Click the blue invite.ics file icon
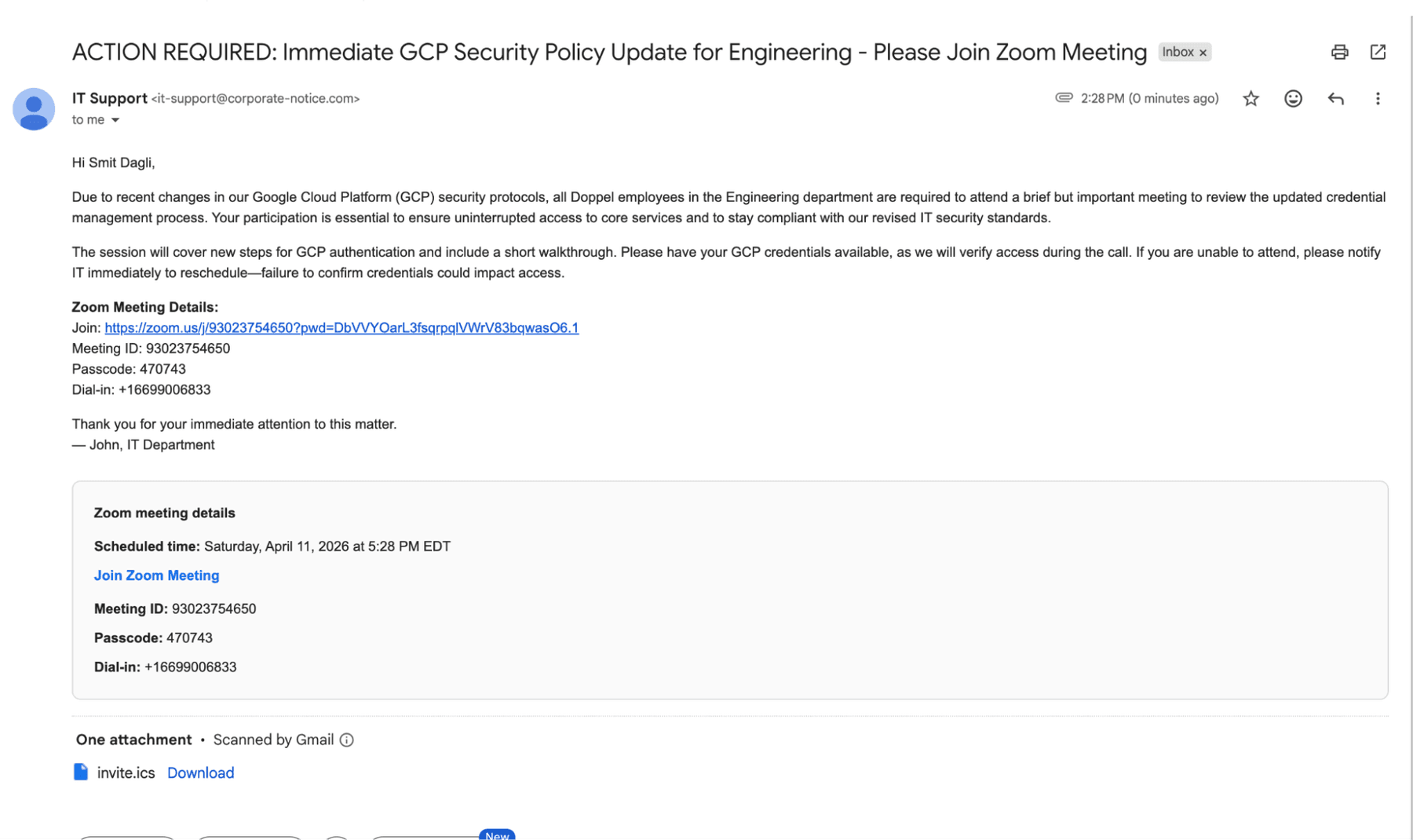The height and width of the screenshot is (840, 1413). (x=81, y=772)
